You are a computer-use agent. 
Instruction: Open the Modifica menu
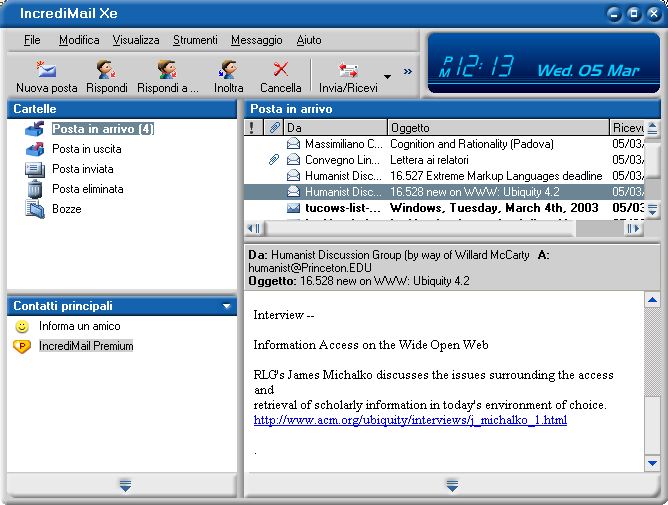79,40
